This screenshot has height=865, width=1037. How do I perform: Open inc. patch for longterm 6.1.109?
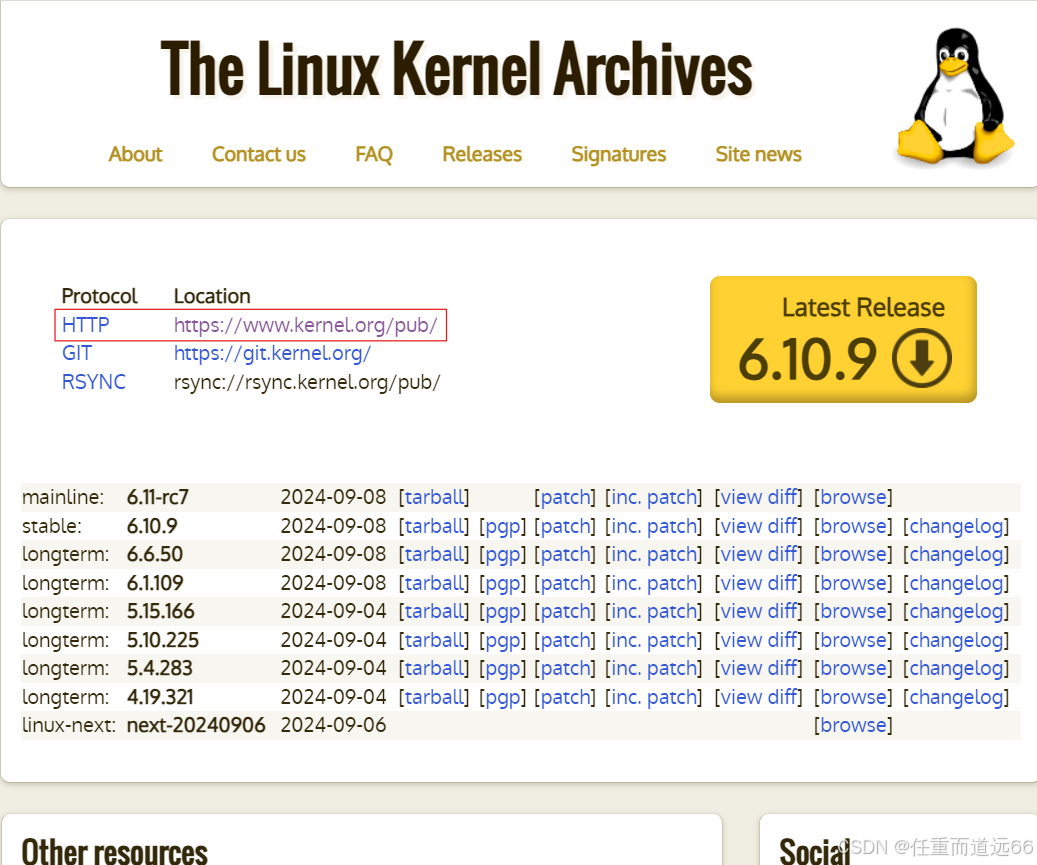tap(653, 583)
